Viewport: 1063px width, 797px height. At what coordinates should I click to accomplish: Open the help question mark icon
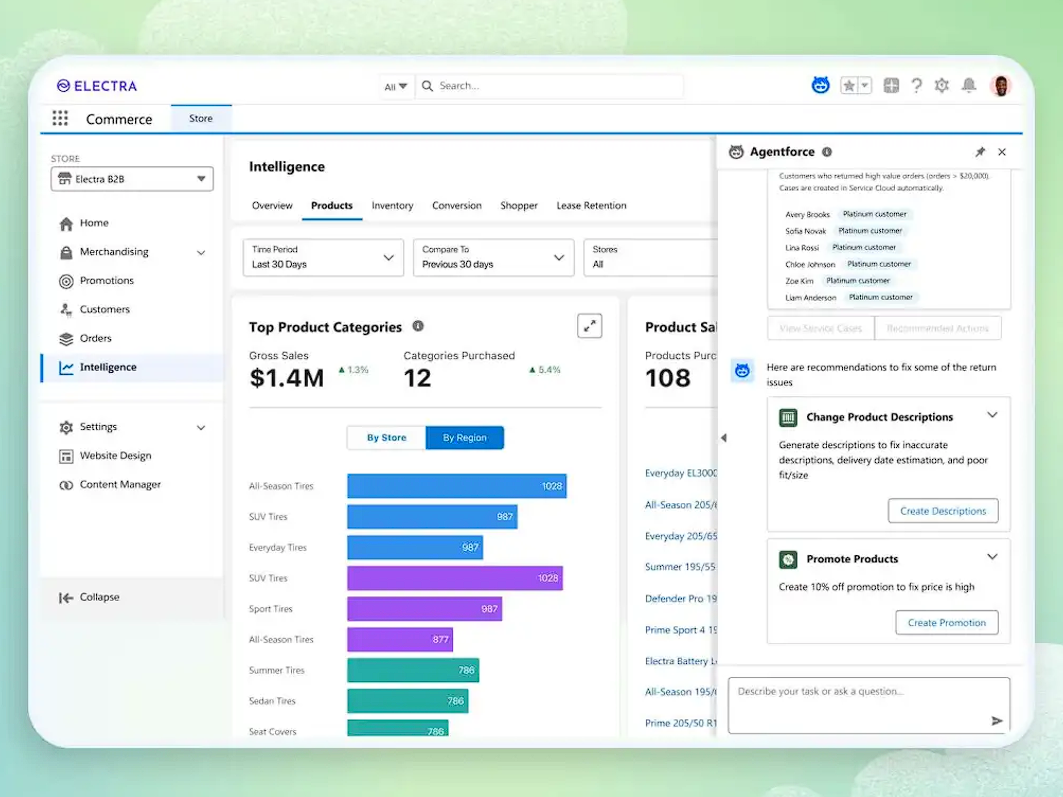pos(917,85)
